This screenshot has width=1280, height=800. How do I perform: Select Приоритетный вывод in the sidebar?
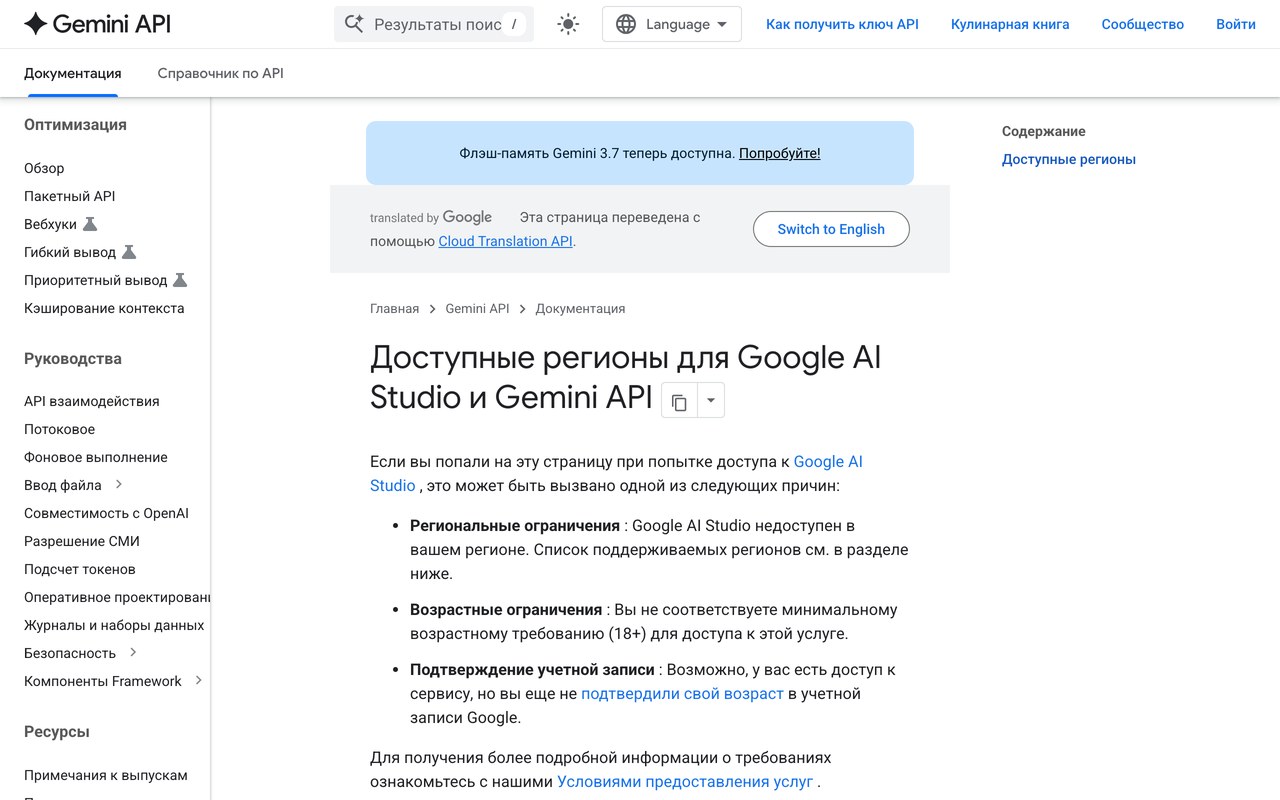coord(96,280)
